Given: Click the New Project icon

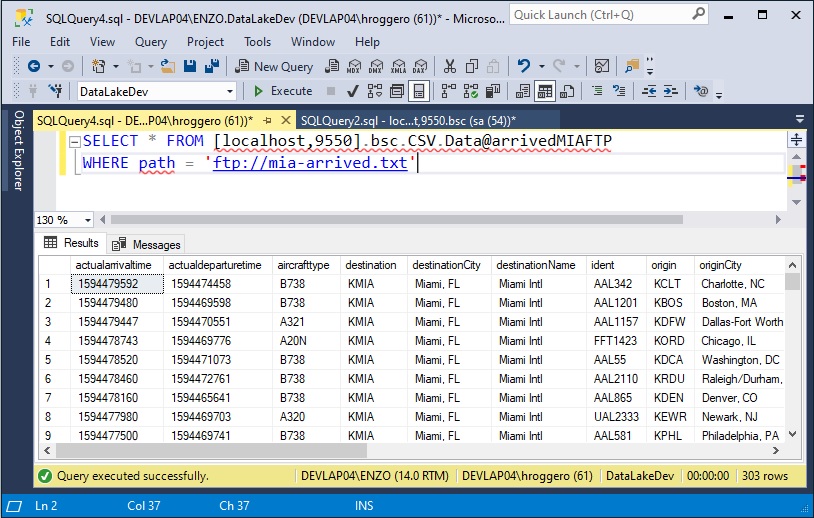Looking at the screenshot, I should click(x=99, y=66).
